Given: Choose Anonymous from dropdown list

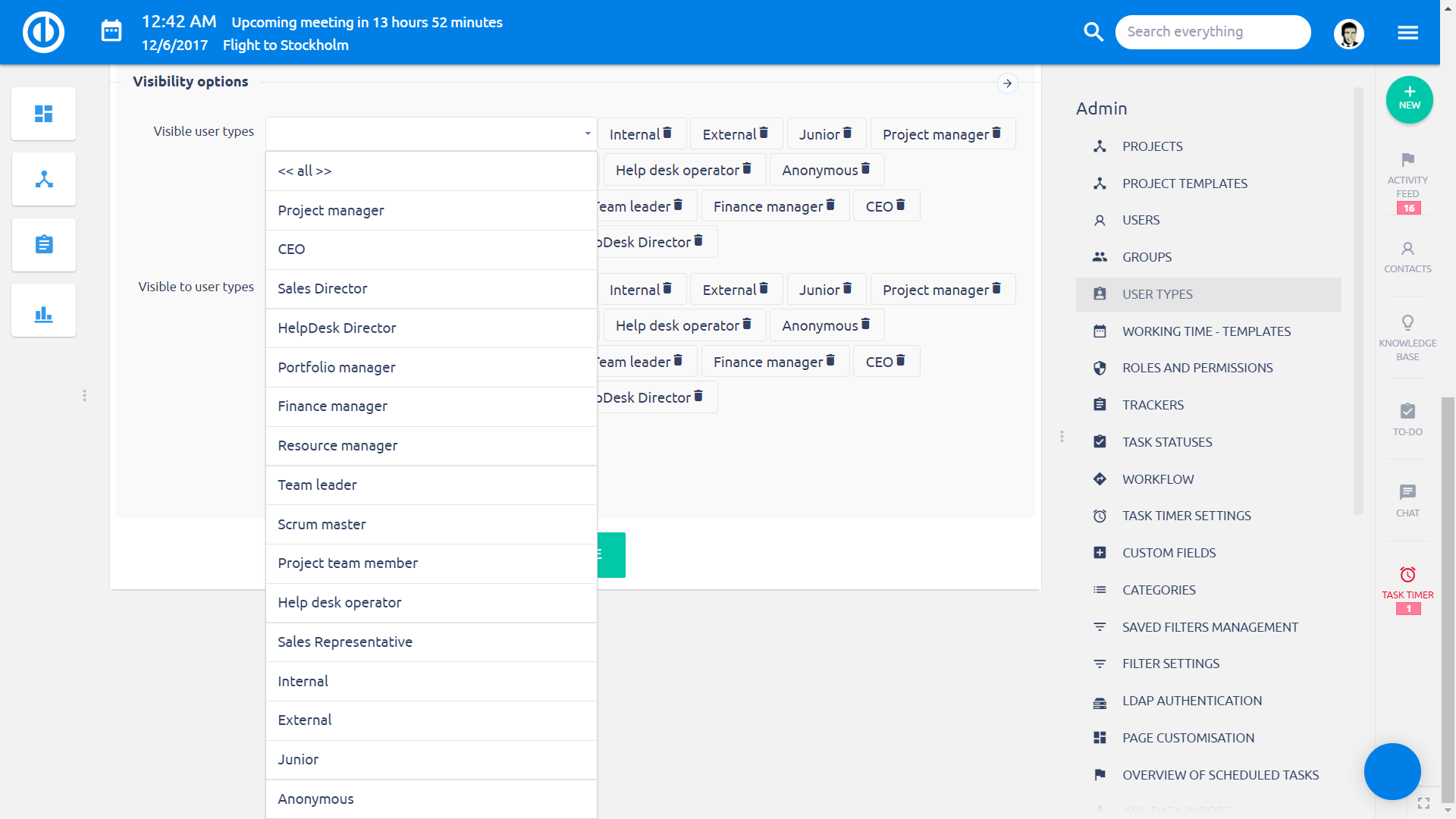Looking at the screenshot, I should click(x=431, y=799).
